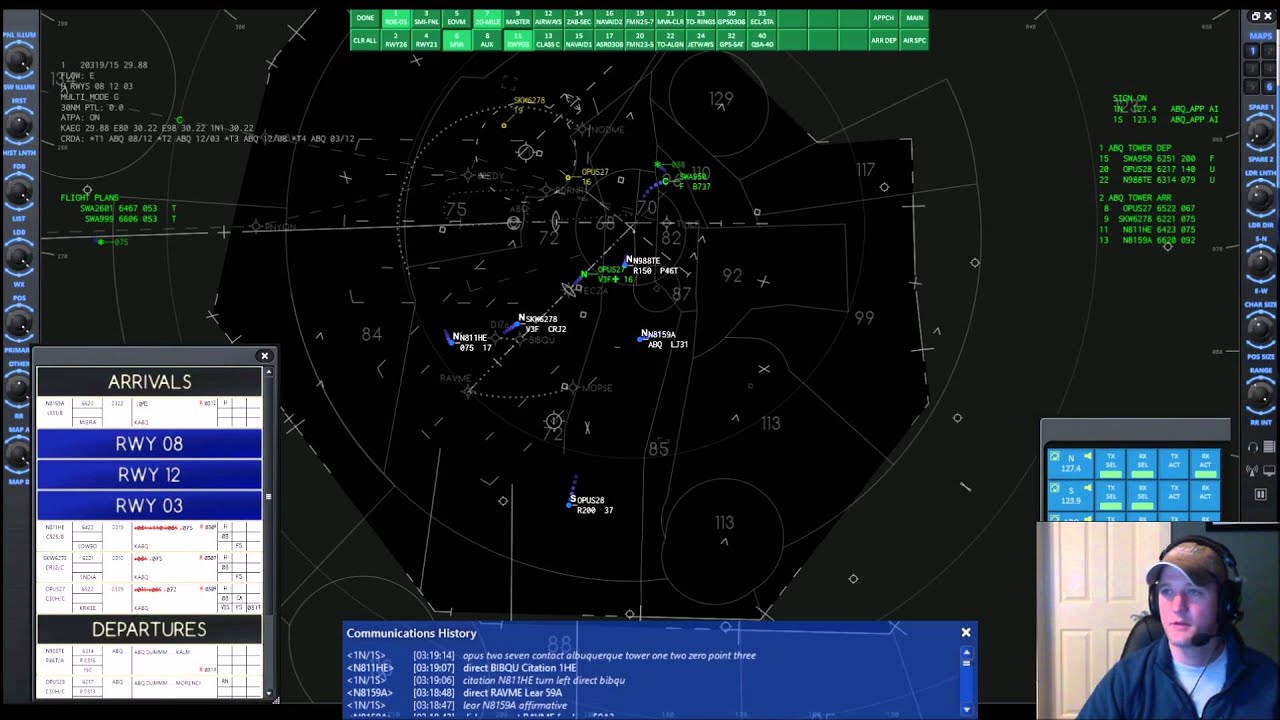Toggle the 20-MILE map button
This screenshot has width=1280, height=720.
pyautogui.click(x=487, y=19)
